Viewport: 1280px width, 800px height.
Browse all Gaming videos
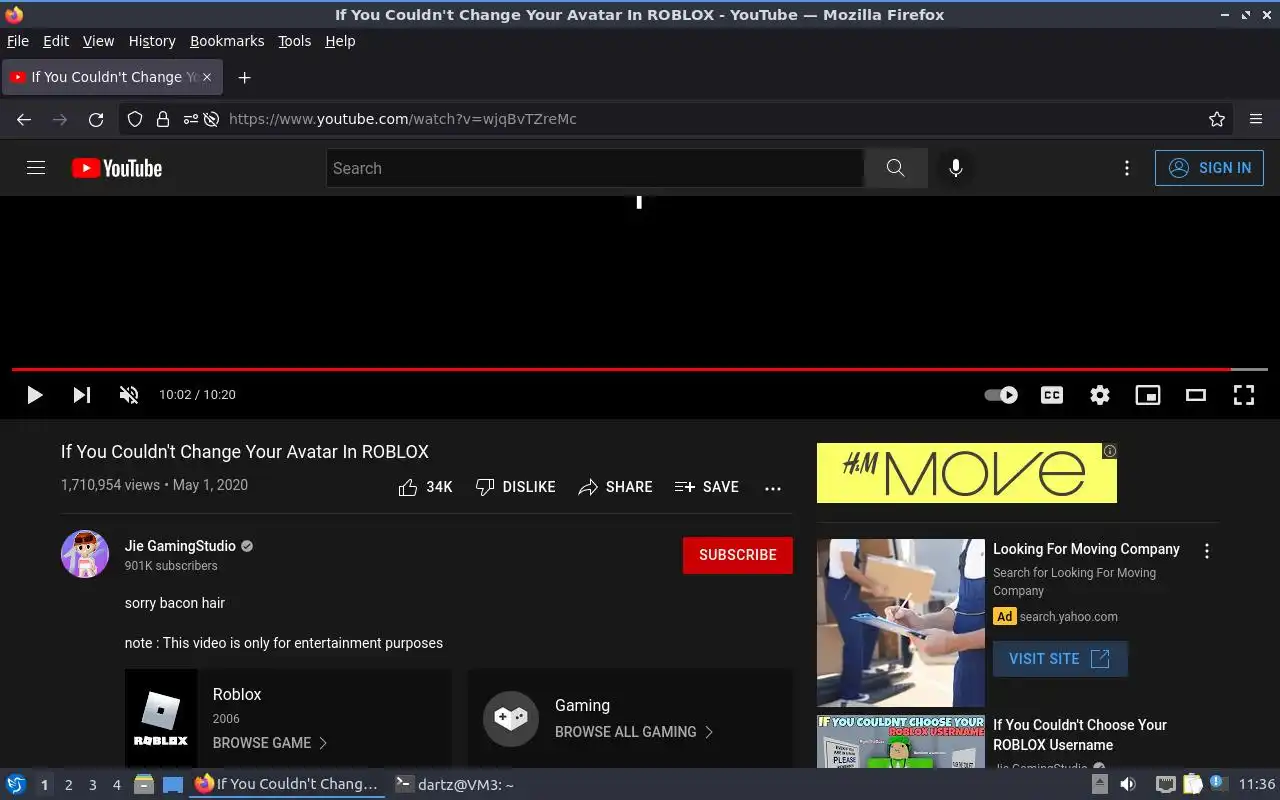634,732
